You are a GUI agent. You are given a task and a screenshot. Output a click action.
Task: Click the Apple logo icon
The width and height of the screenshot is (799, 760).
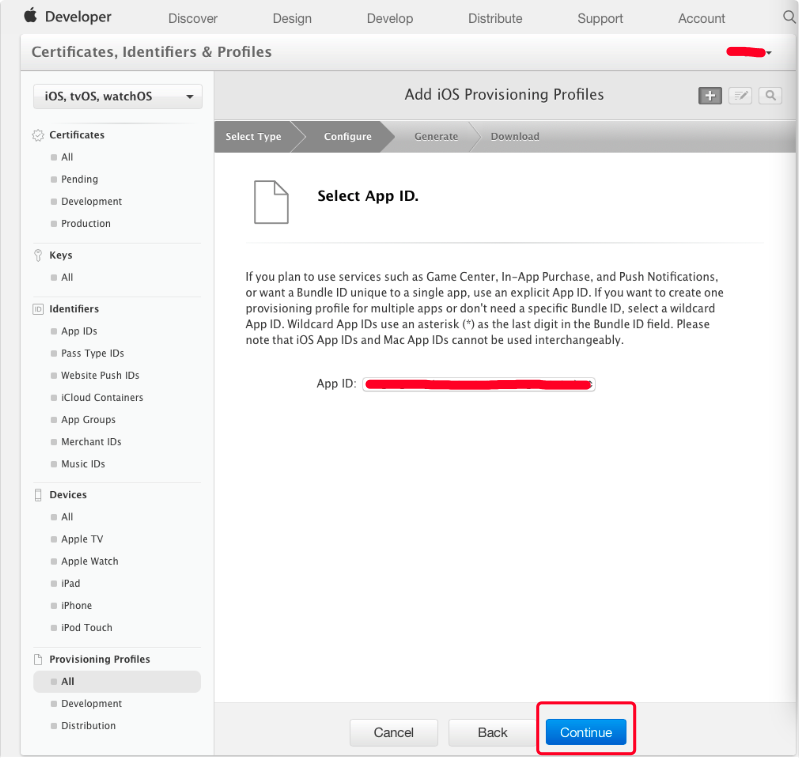point(31,15)
